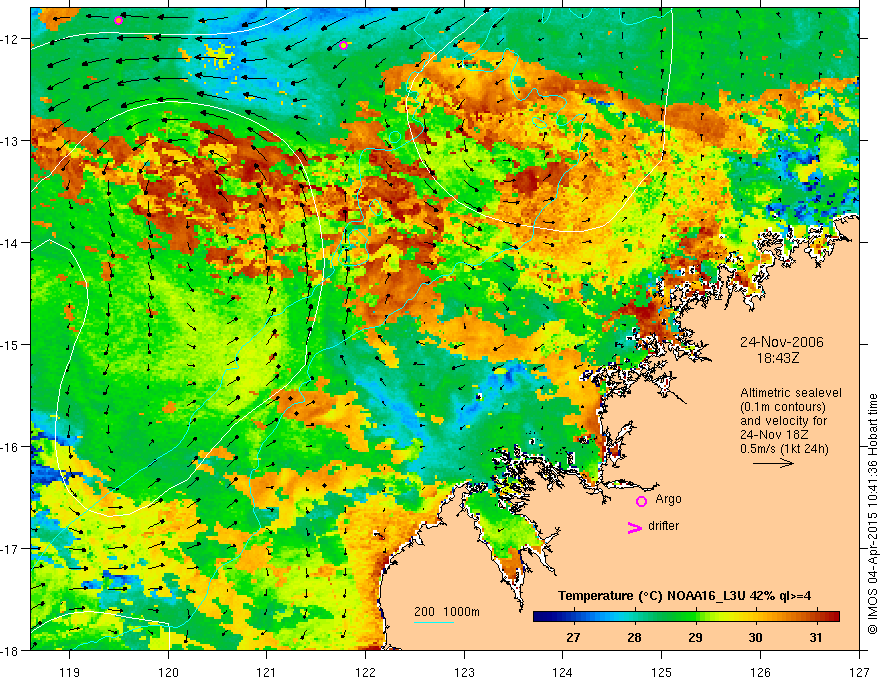Click the longitude label 122
This screenshot has width=880, height=680.
(x=365, y=672)
